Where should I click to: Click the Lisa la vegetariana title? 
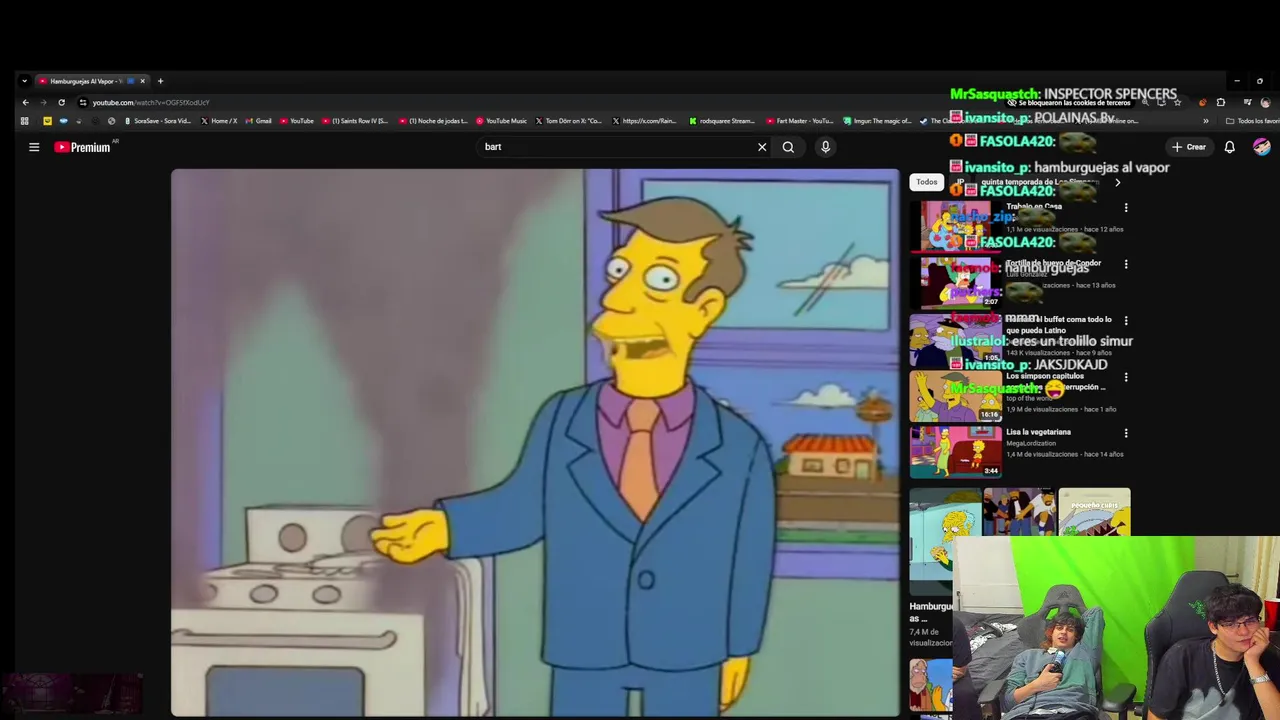point(1038,432)
